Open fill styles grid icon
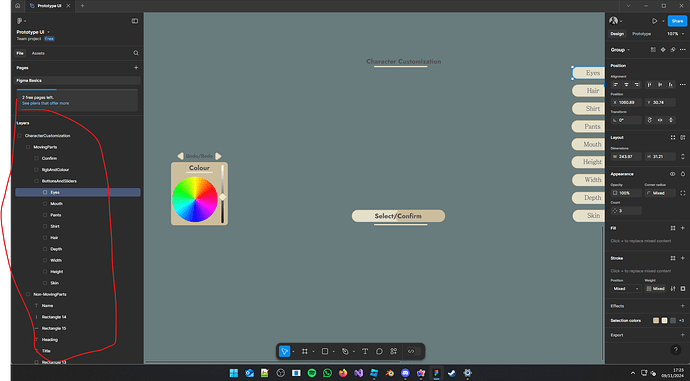The width and height of the screenshot is (690, 381). tap(673, 228)
